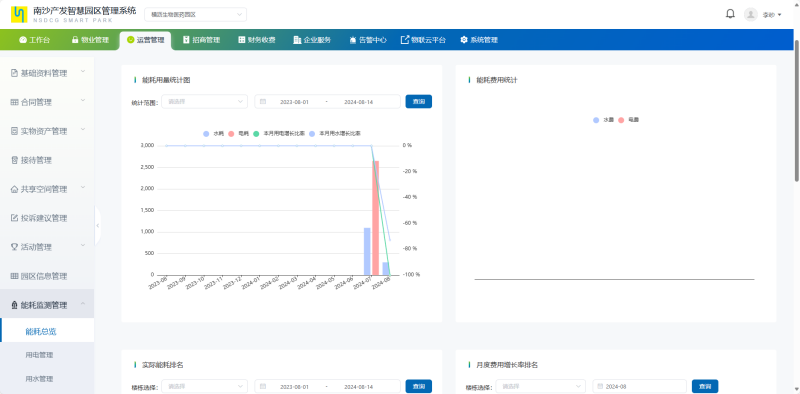This screenshot has width=800, height=394.
Task: Toggle 电费 legend in cost chart
Action: 629,120
